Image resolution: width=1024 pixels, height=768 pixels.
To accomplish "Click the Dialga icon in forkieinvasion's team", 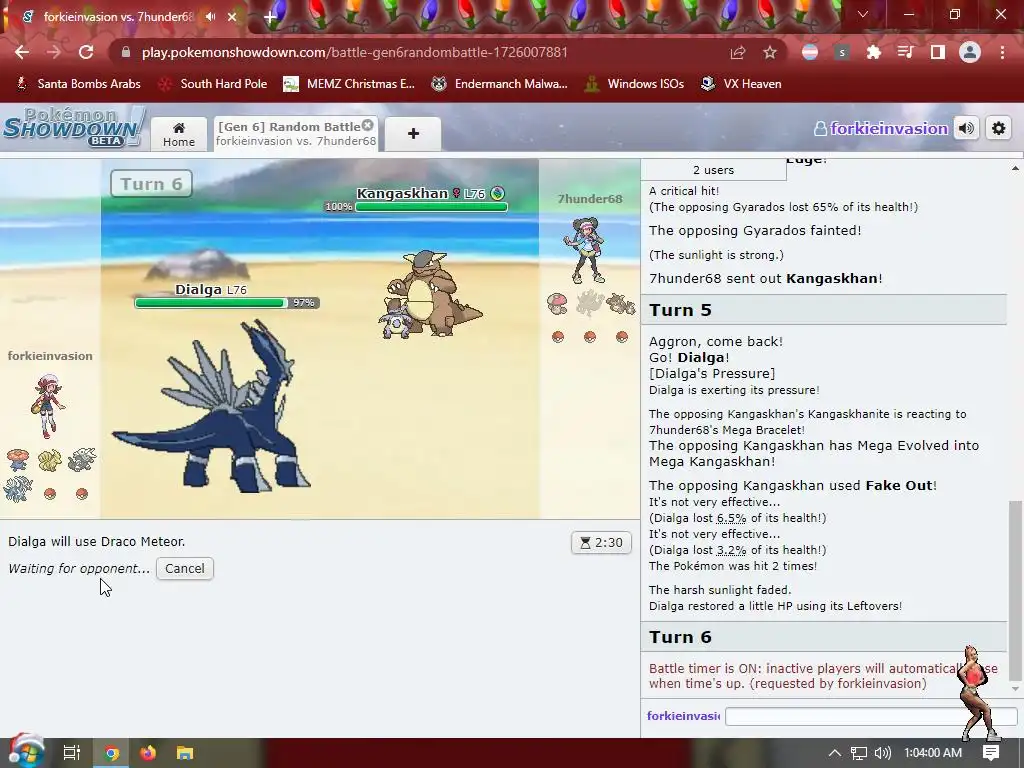I will click(18, 489).
